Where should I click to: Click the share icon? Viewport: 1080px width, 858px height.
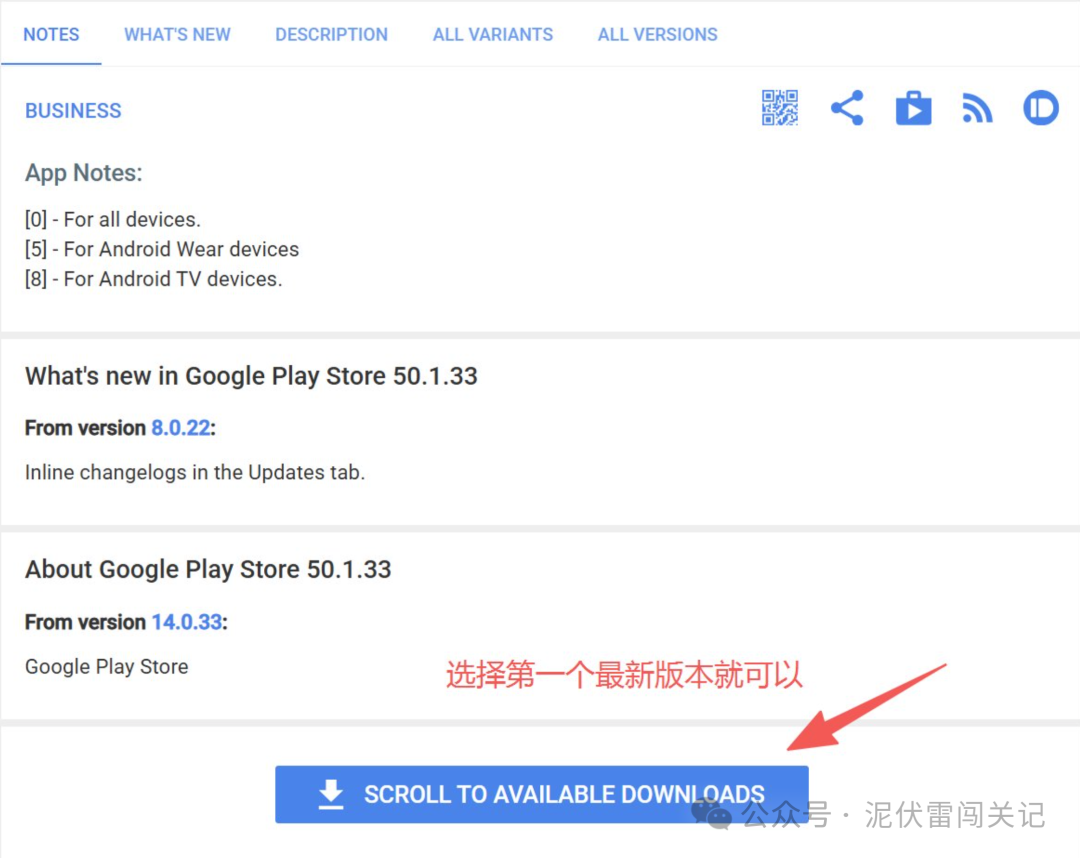pyautogui.click(x=847, y=108)
